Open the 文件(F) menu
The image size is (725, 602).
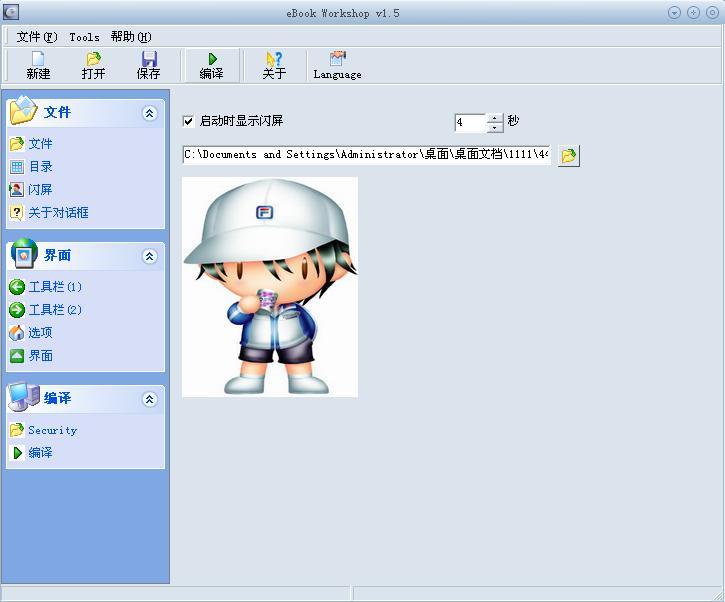pos(37,37)
